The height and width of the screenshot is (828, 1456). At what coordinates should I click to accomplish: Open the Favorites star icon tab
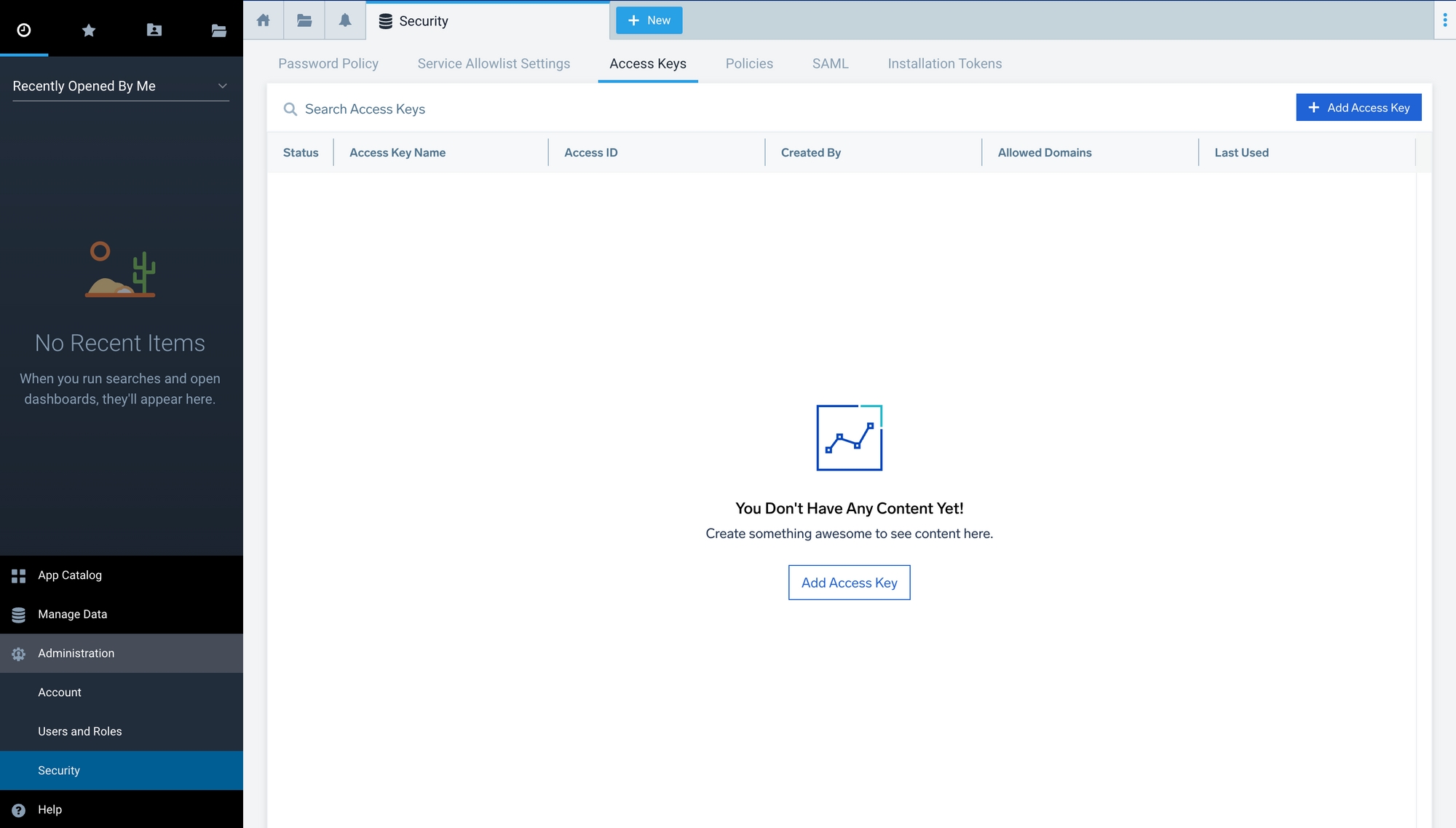(x=89, y=30)
